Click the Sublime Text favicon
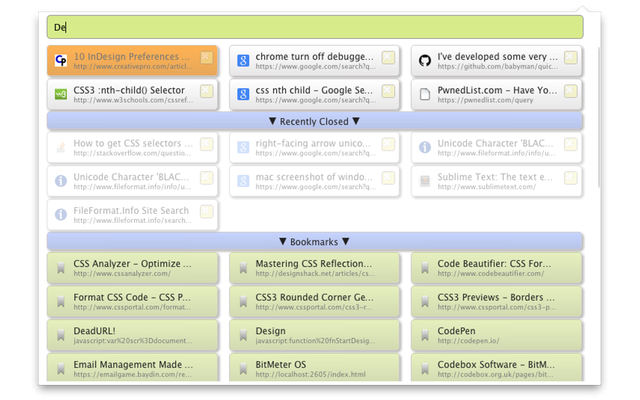Viewport: 640px width, 400px height. click(425, 181)
